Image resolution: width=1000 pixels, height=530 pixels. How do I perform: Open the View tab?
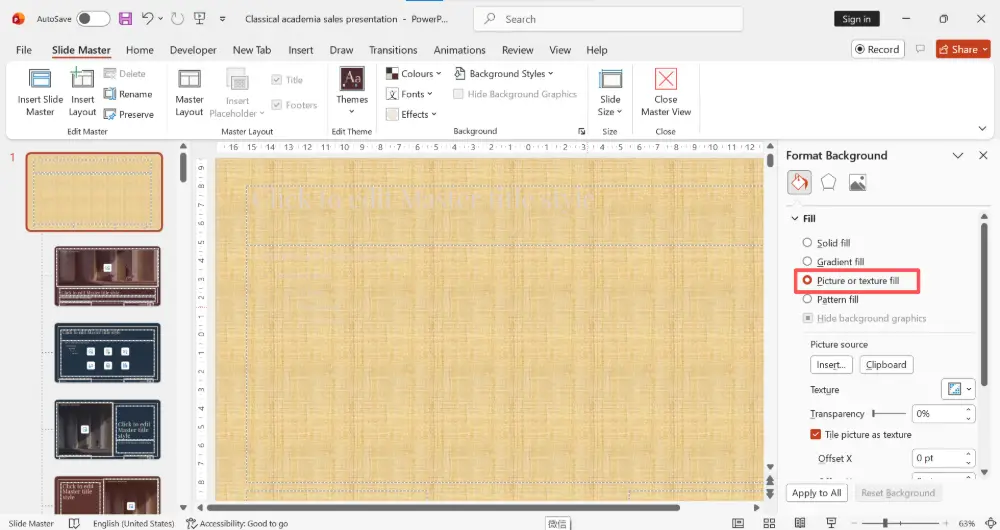(x=560, y=50)
